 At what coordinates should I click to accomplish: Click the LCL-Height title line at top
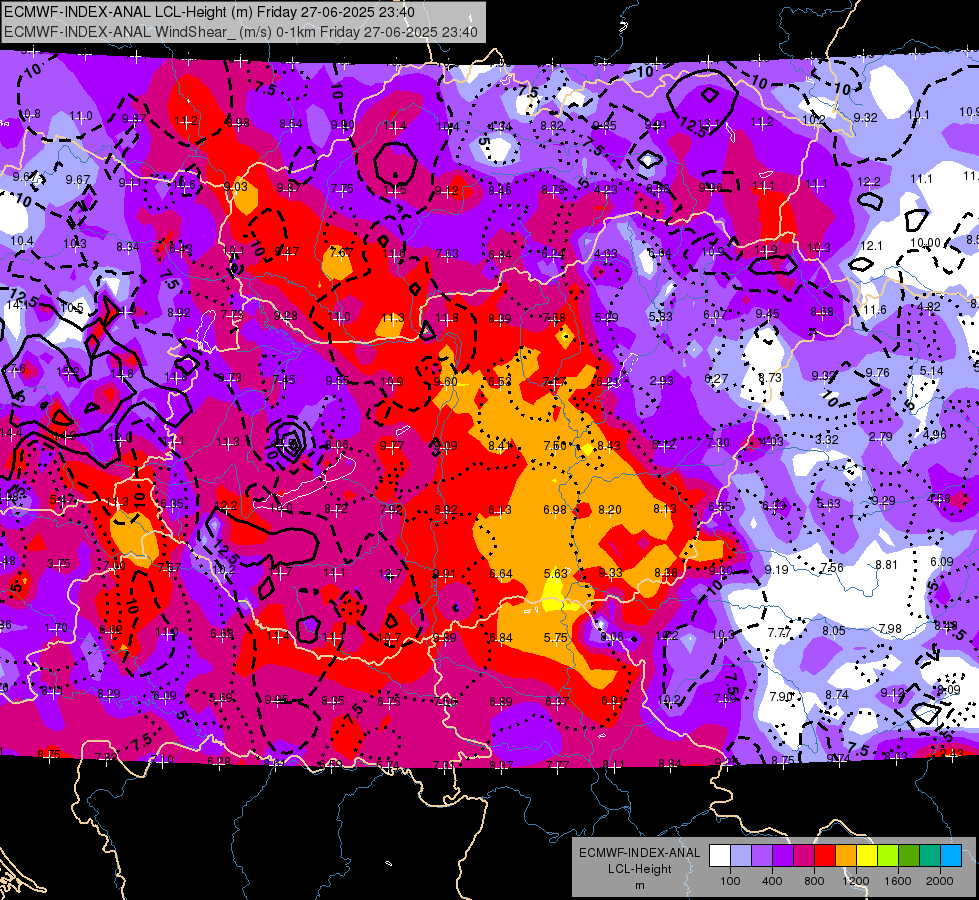tap(209, 12)
